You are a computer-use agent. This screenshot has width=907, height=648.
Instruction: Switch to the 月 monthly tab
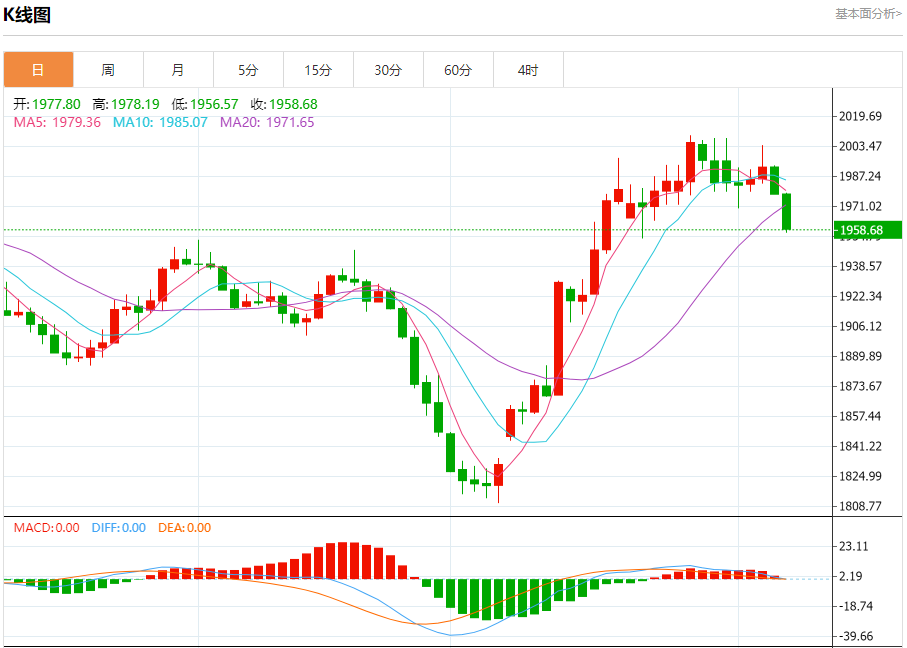[x=178, y=70]
